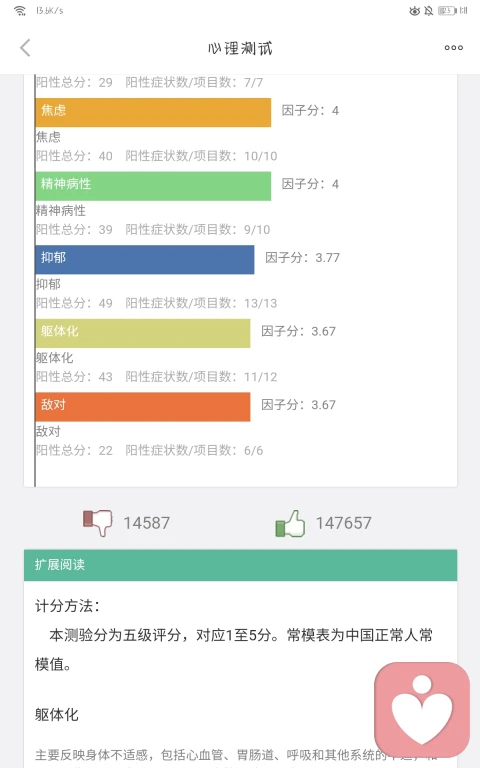Image resolution: width=480 pixels, height=768 pixels.
Task: Select the orange-red 敌对 bar
Action: [x=143, y=407]
